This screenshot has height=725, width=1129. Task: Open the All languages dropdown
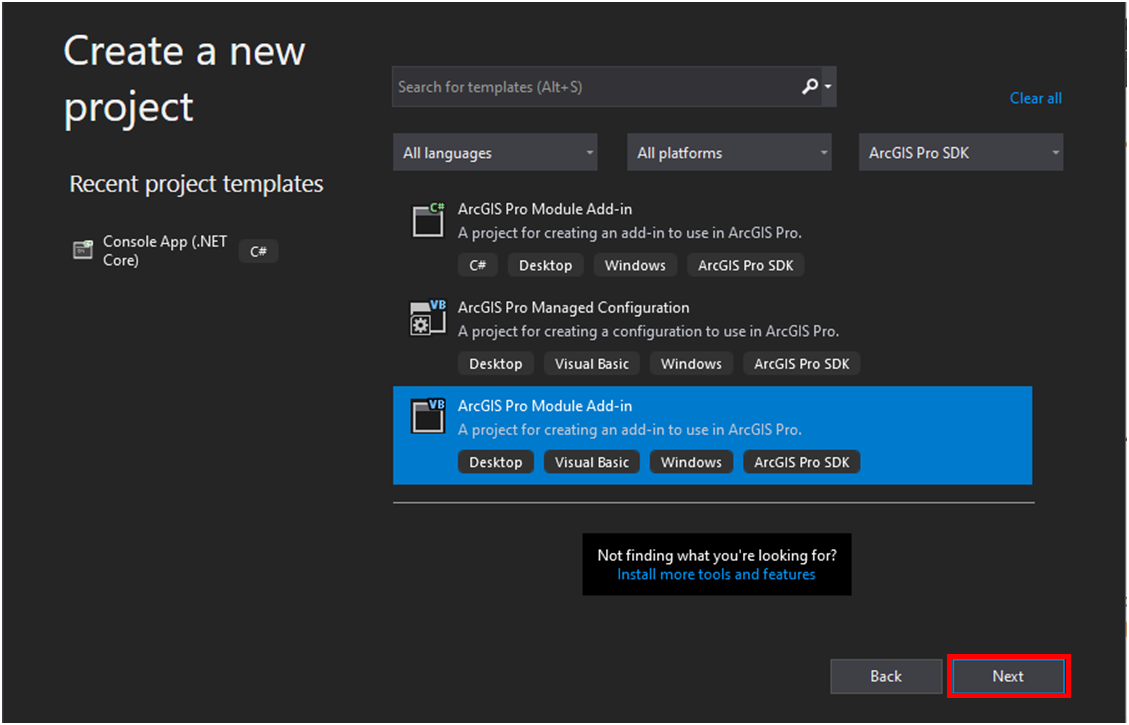[x=495, y=153]
